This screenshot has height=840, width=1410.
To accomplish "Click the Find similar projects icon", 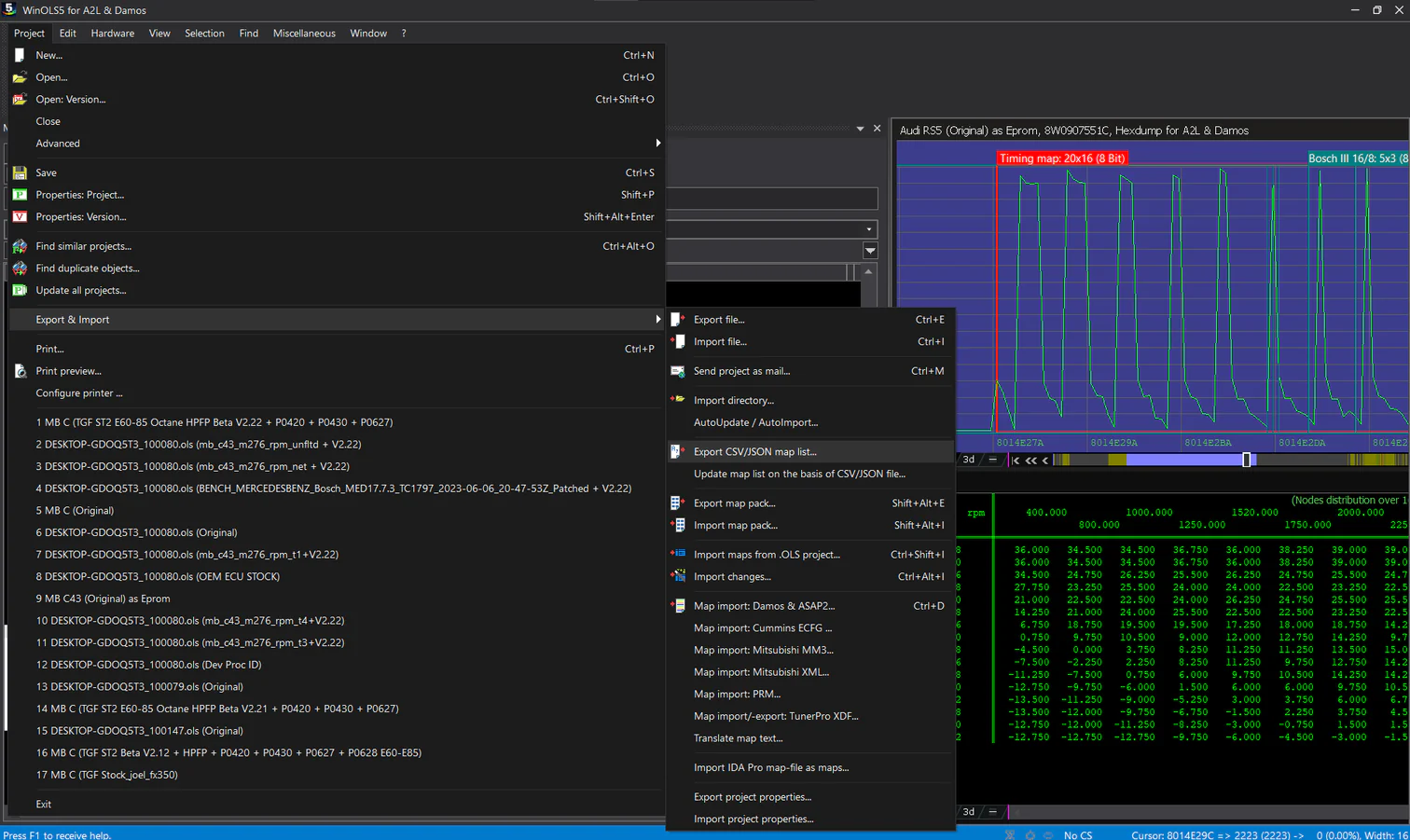I will click(20, 246).
